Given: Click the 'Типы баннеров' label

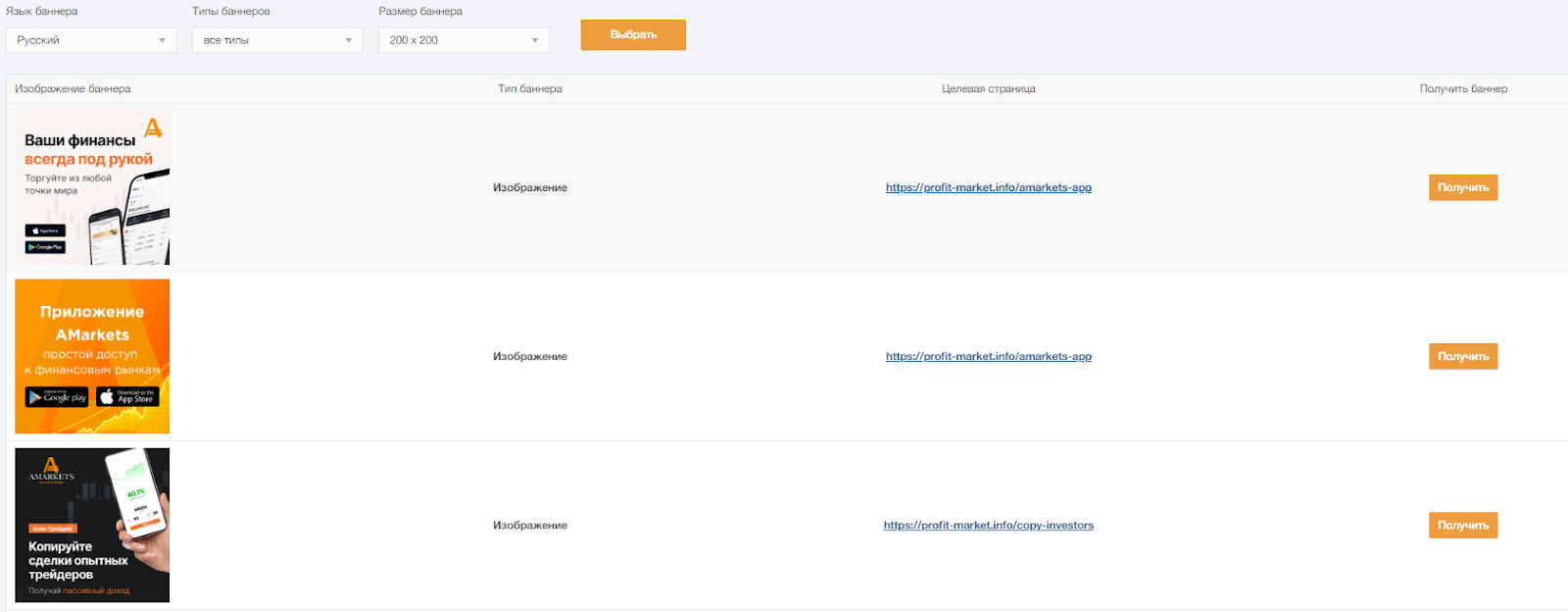Looking at the screenshot, I should [231, 11].
